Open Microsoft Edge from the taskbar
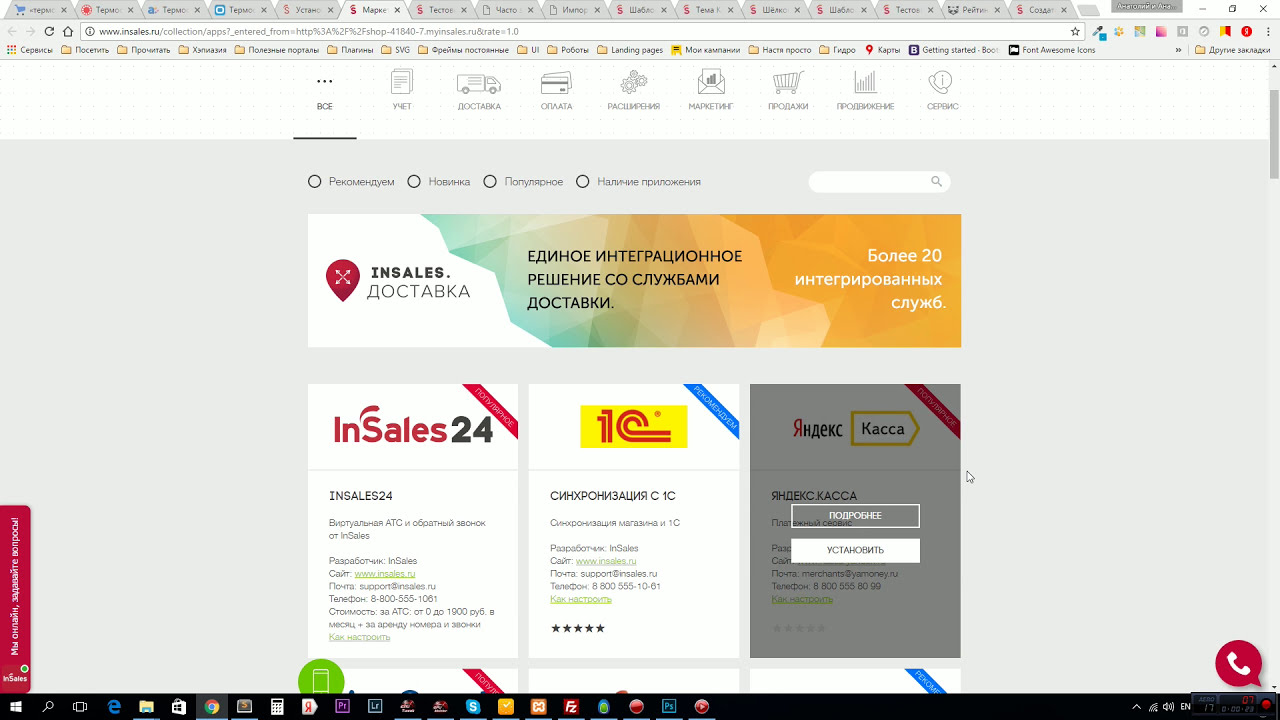1280x720 pixels. (x=114, y=706)
